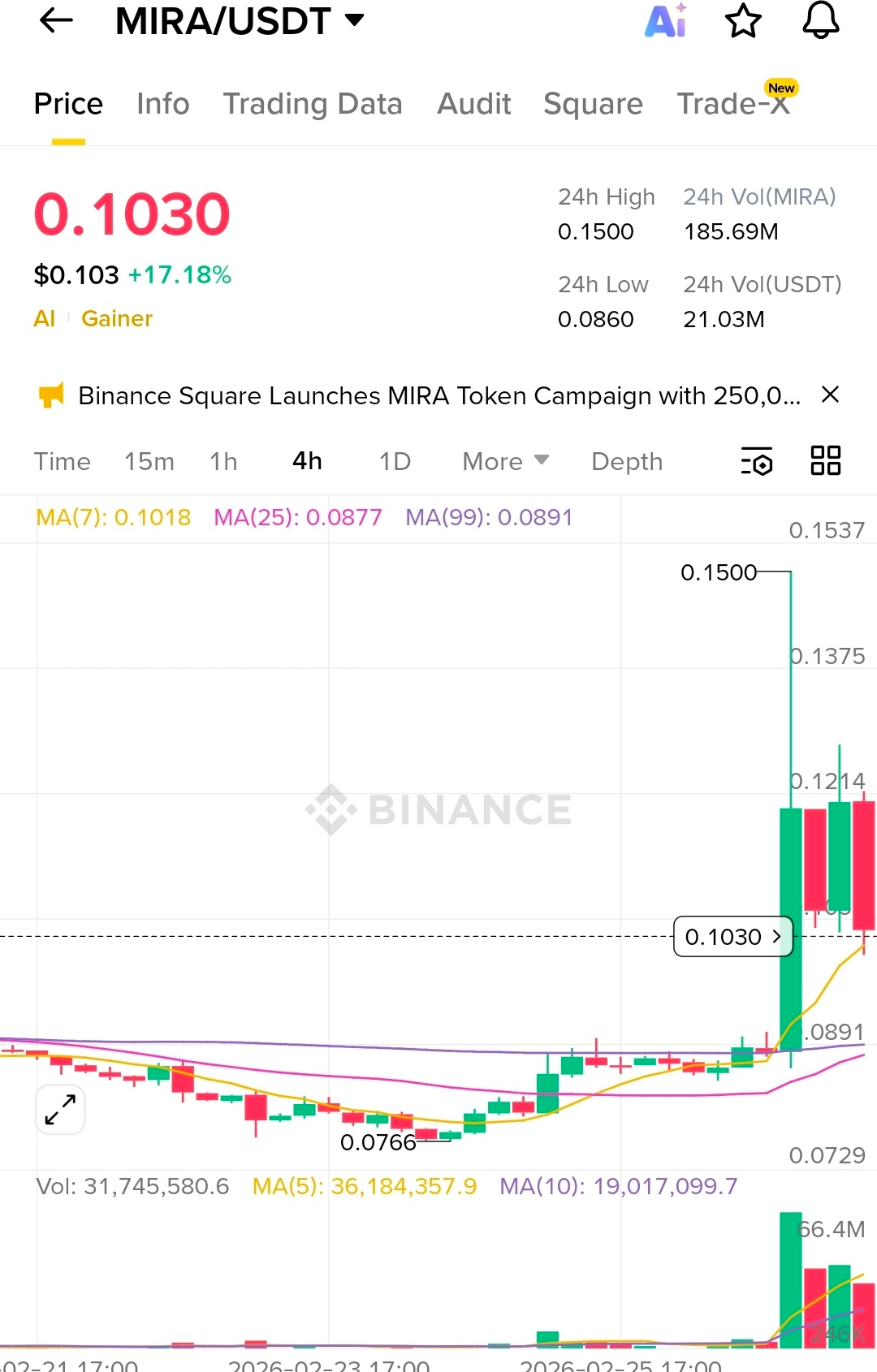The width and height of the screenshot is (877, 1372).
Task: Tap the 24h Vol(USDT) 21.03M value
Action: [x=724, y=319]
